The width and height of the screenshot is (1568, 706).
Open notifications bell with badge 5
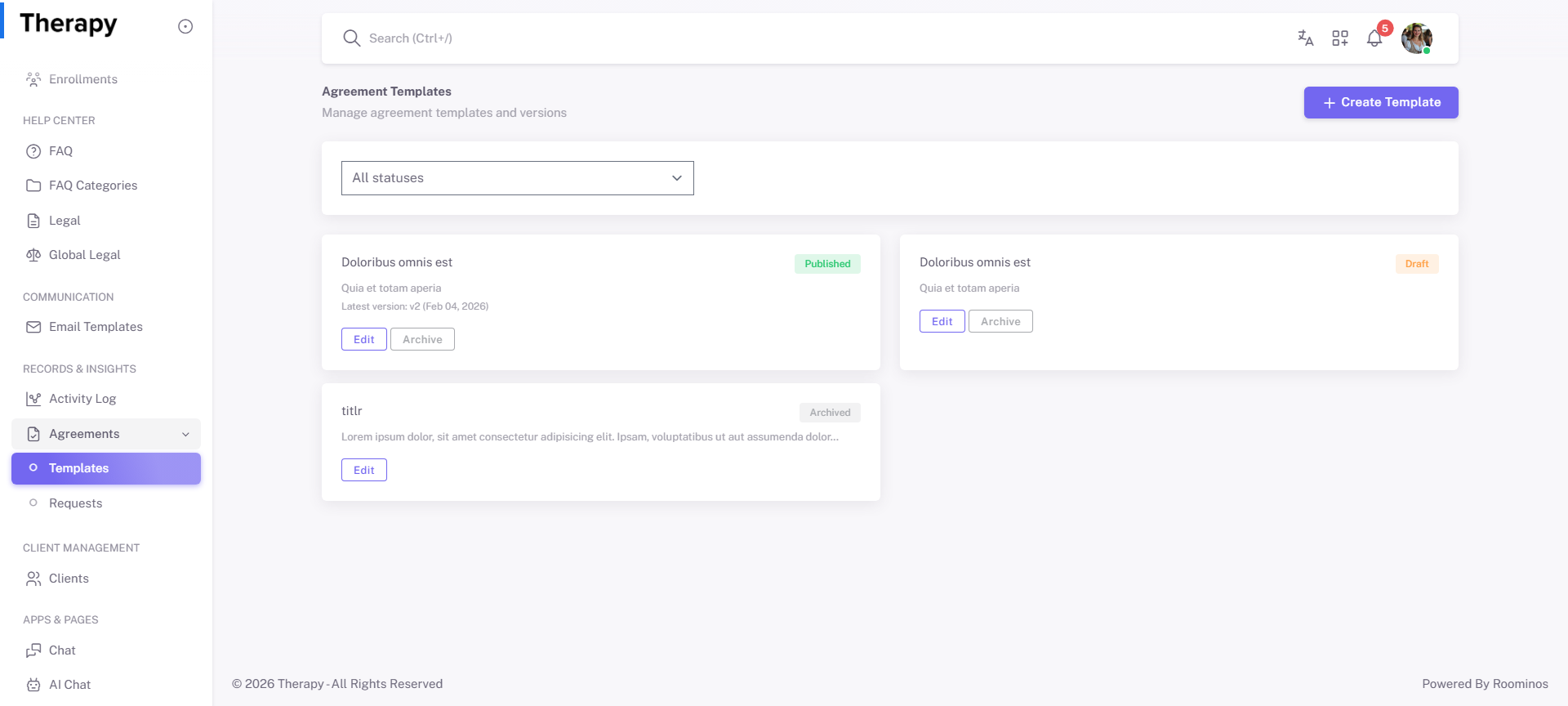pyautogui.click(x=1375, y=38)
